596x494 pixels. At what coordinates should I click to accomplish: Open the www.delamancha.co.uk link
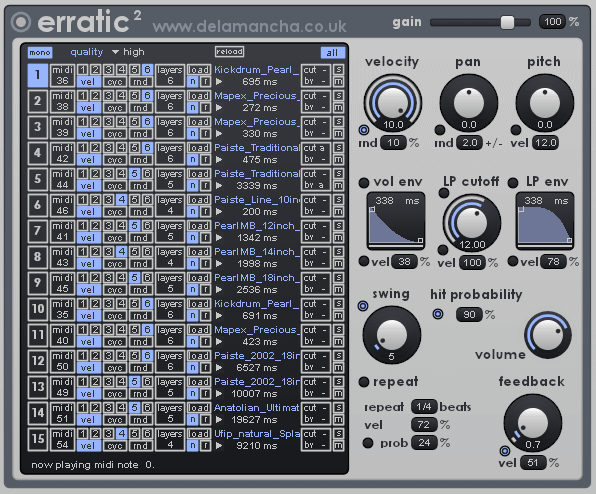(x=249, y=27)
